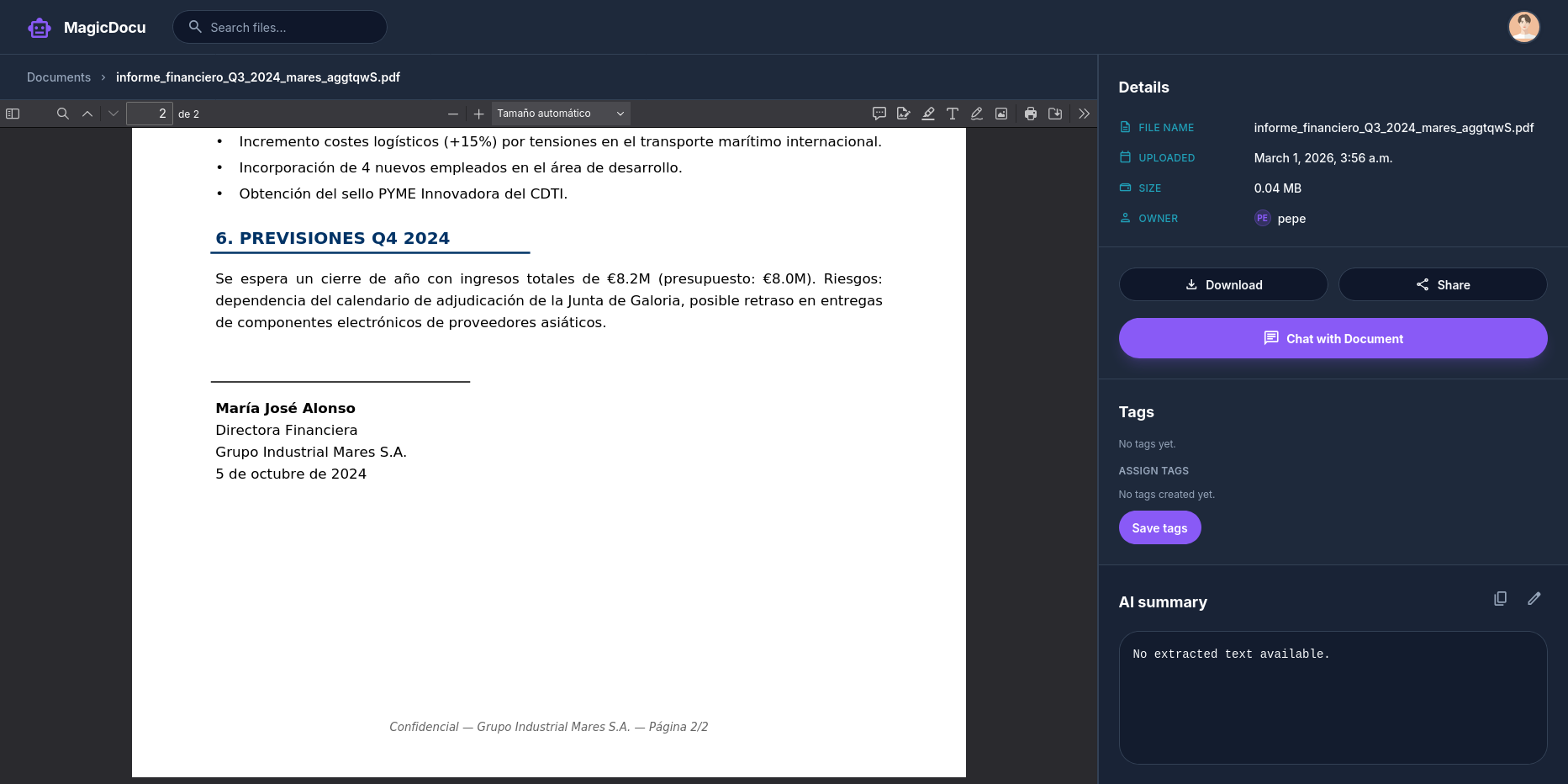The image size is (1568, 784).
Task: Click the Download button
Action: 1223,284
